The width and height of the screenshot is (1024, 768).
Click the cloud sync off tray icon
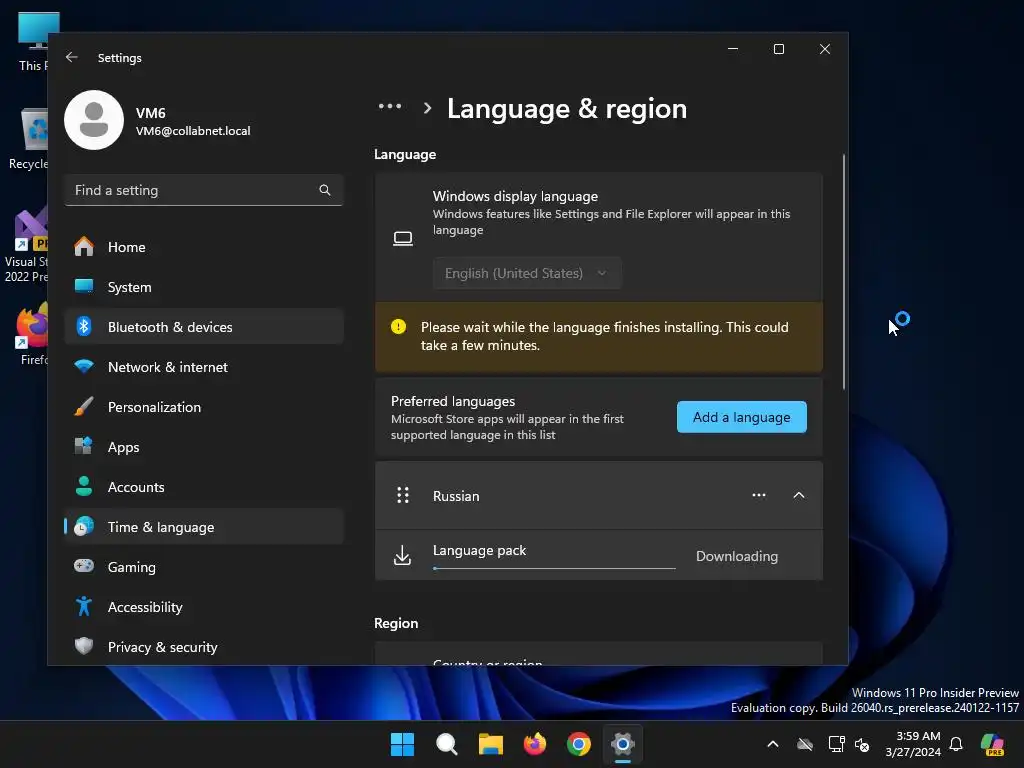pyautogui.click(x=805, y=744)
